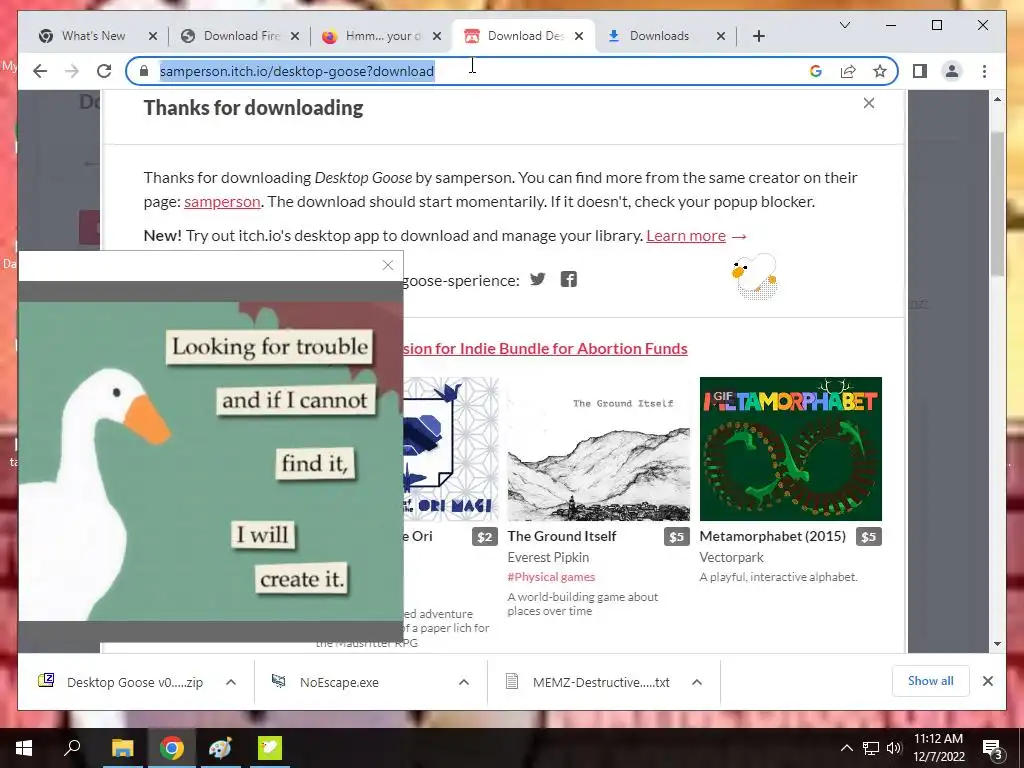
Task: Open the Windows Start menu
Action: tap(24, 748)
